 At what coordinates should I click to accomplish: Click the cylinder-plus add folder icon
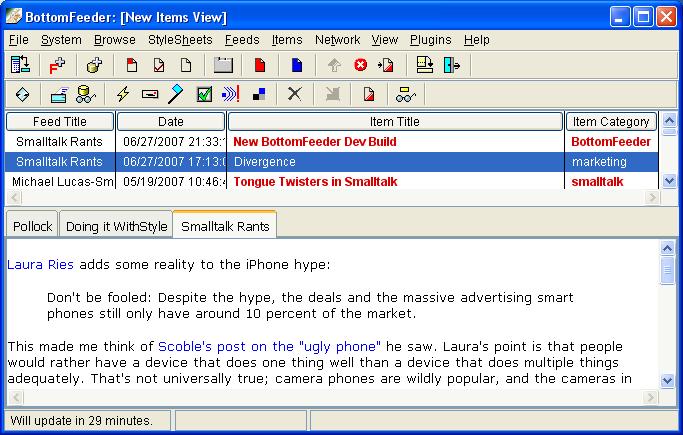pyautogui.click(x=94, y=65)
